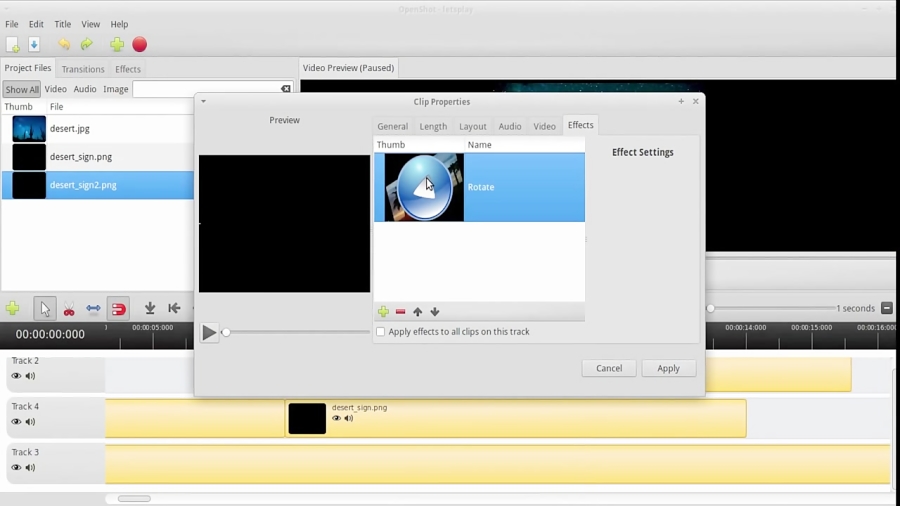Switch to the Transitions tab
This screenshot has height=506, width=900.
[83, 69]
